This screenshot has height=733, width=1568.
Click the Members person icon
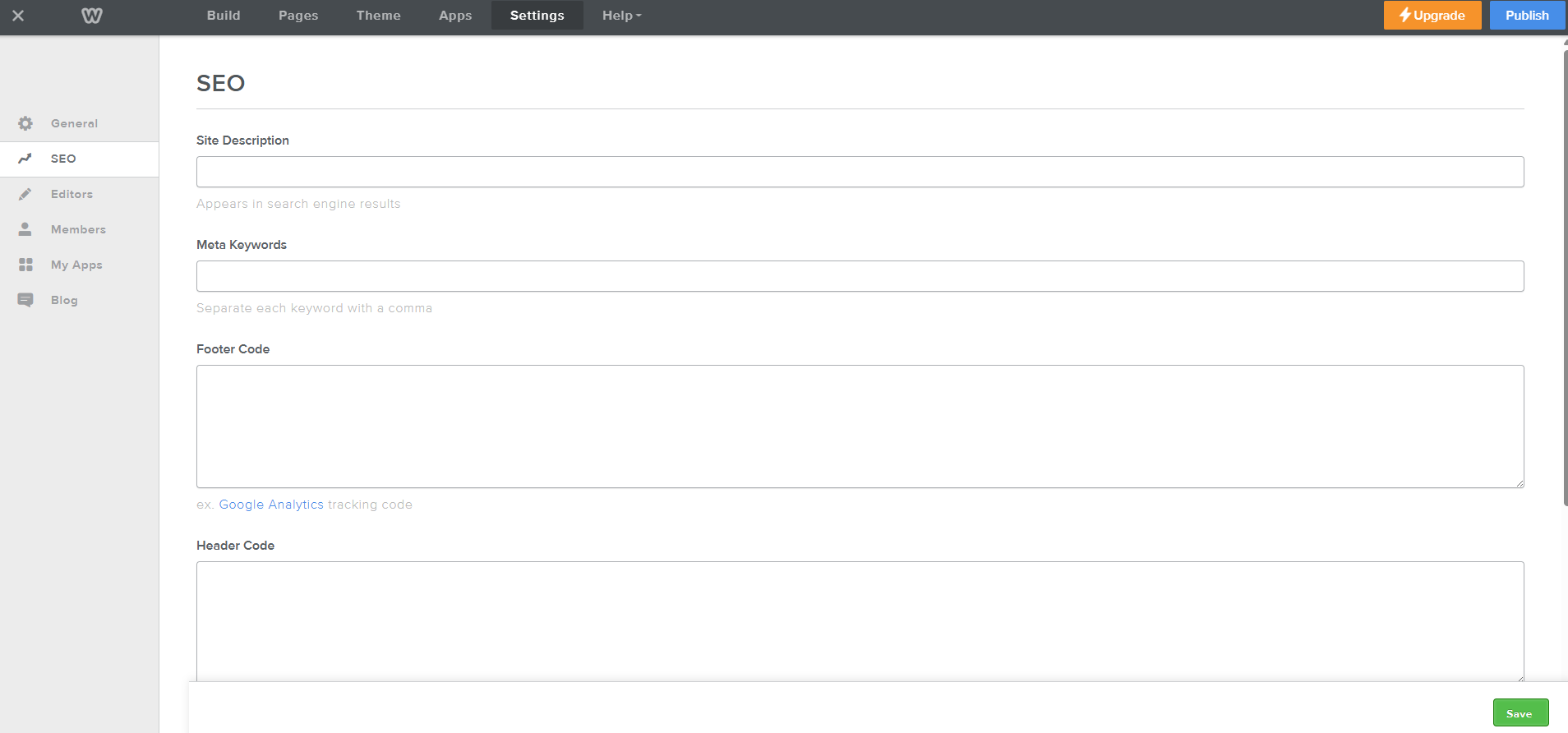tap(25, 229)
